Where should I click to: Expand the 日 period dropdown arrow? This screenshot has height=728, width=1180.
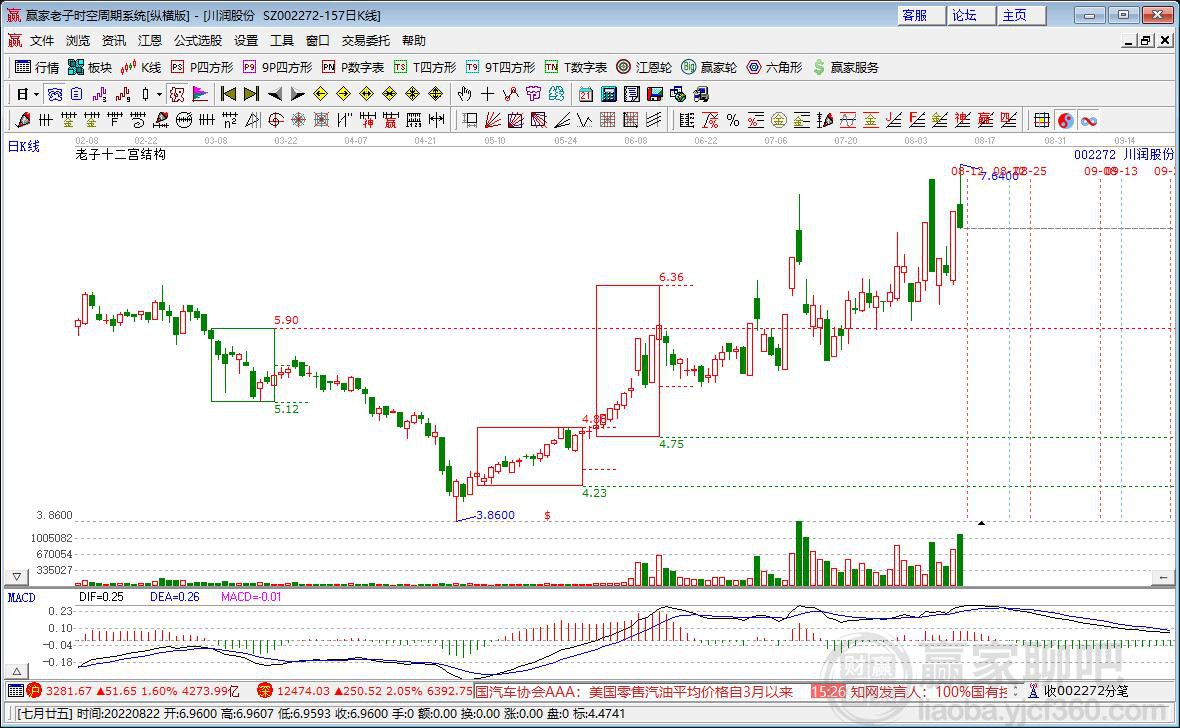click(36, 94)
